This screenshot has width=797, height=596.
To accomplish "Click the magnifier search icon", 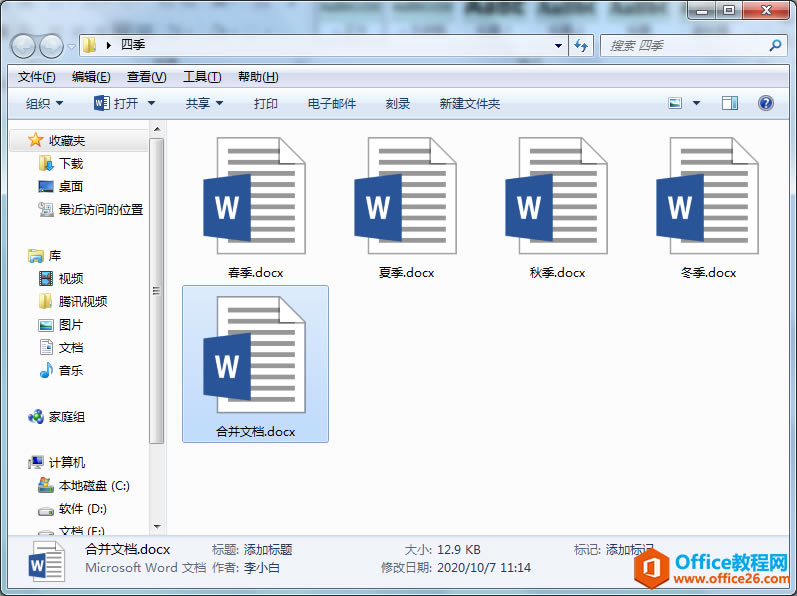I will click(x=775, y=46).
